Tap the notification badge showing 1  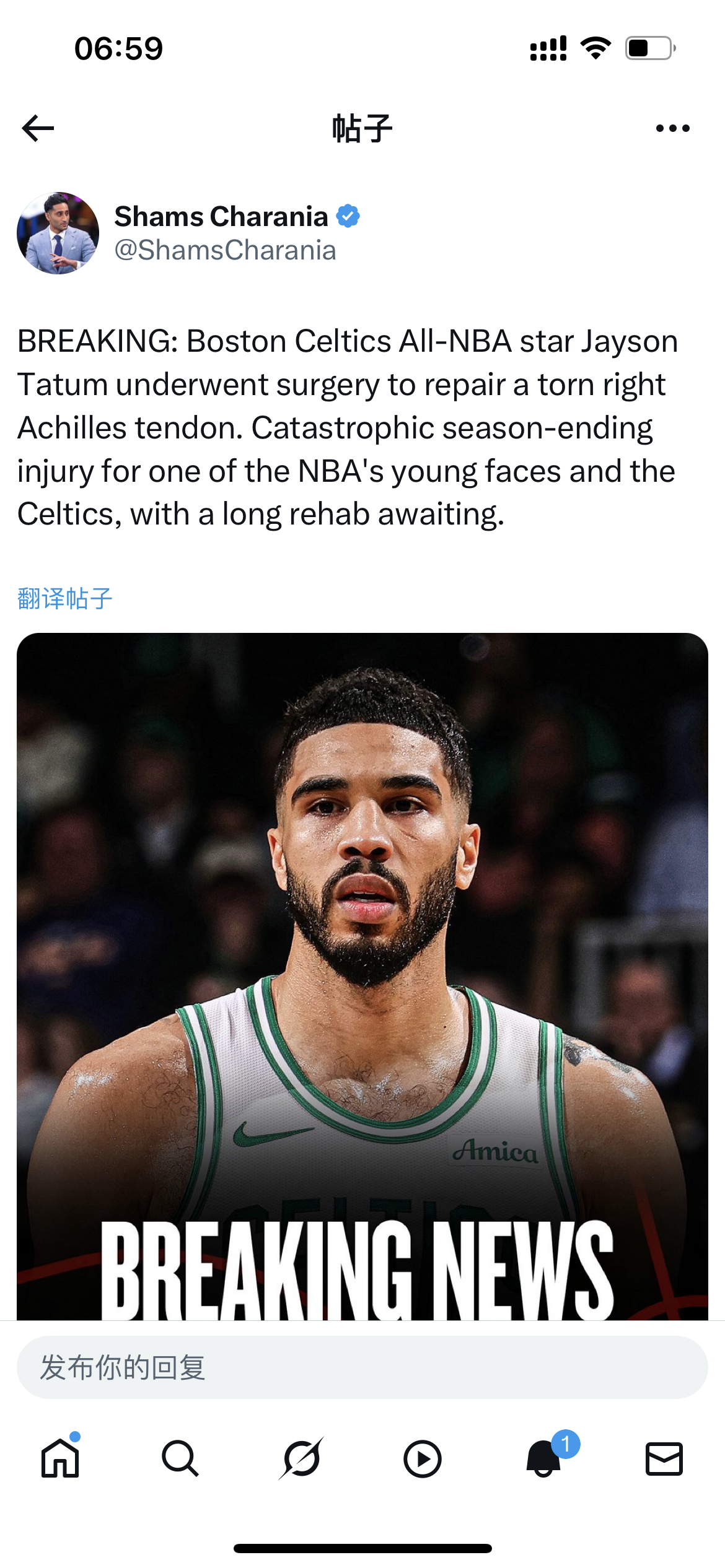point(566,1444)
